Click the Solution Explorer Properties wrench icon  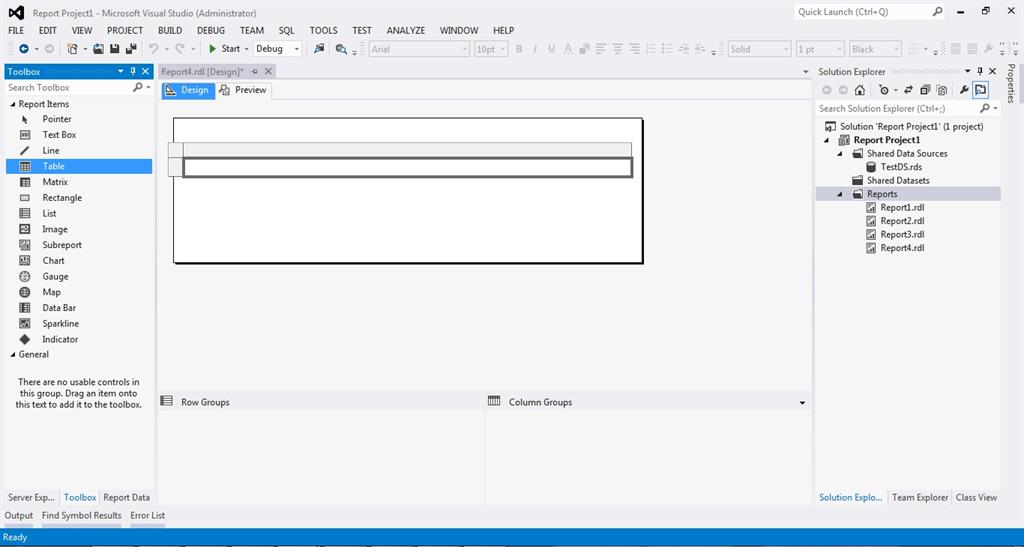963,90
